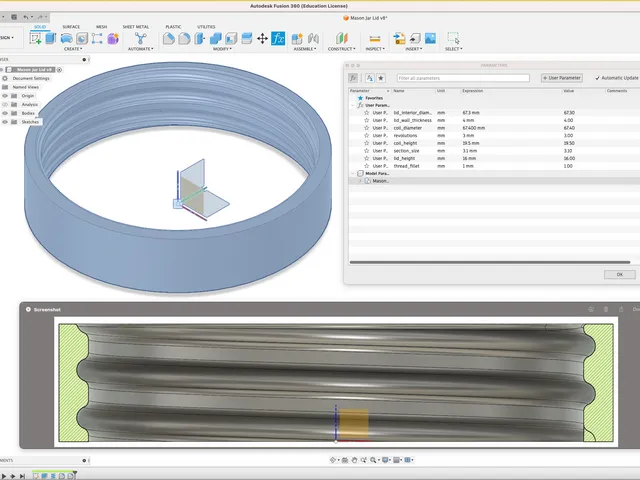The width and height of the screenshot is (640, 480).
Task: Select the Offset Plane construct icon
Action: coord(342,38)
